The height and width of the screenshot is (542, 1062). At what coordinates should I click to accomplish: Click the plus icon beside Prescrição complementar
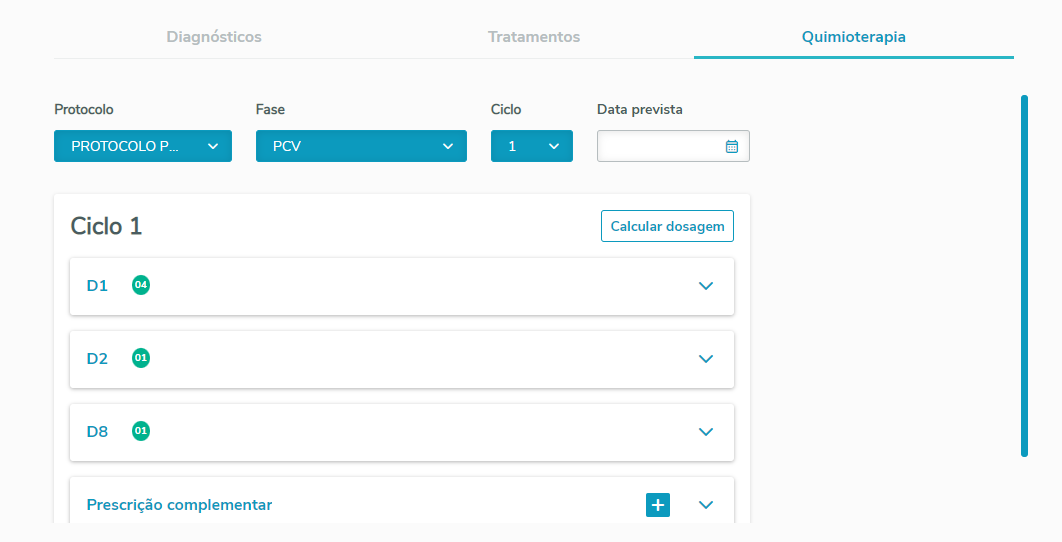point(658,505)
